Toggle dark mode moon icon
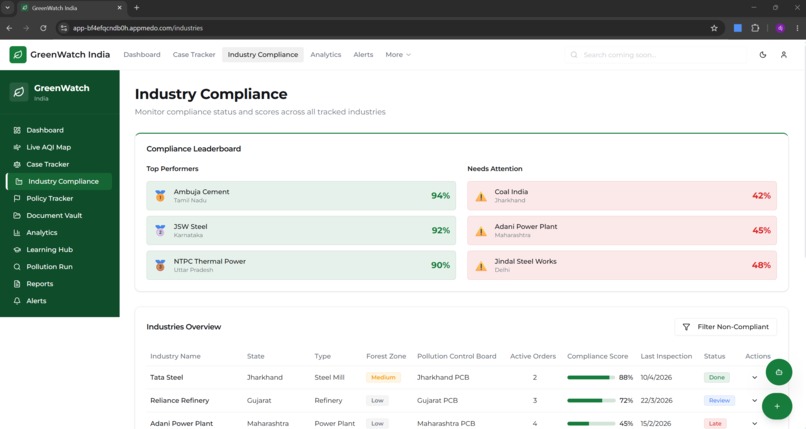This screenshot has height=429, width=806. click(x=763, y=54)
